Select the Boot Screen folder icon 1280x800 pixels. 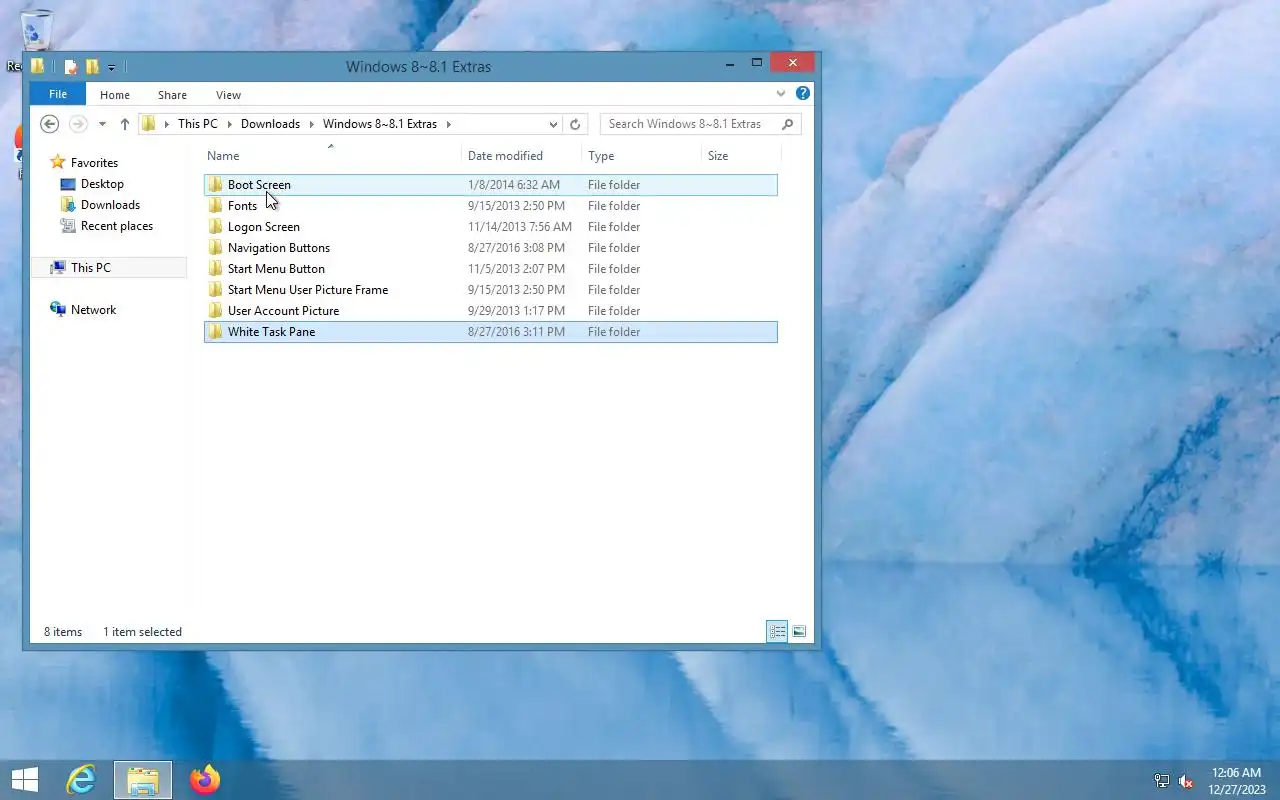[215, 184]
